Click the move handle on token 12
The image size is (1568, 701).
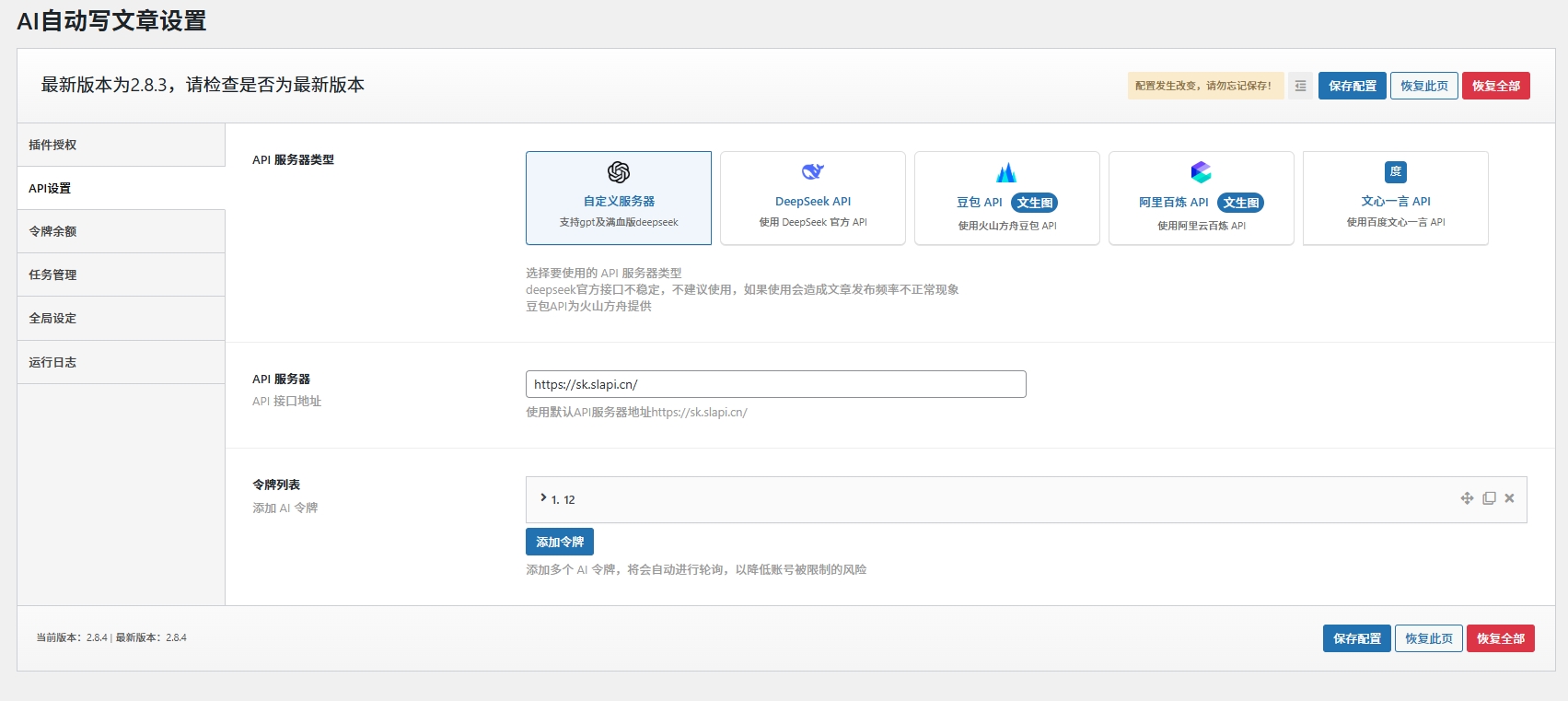tap(1467, 498)
